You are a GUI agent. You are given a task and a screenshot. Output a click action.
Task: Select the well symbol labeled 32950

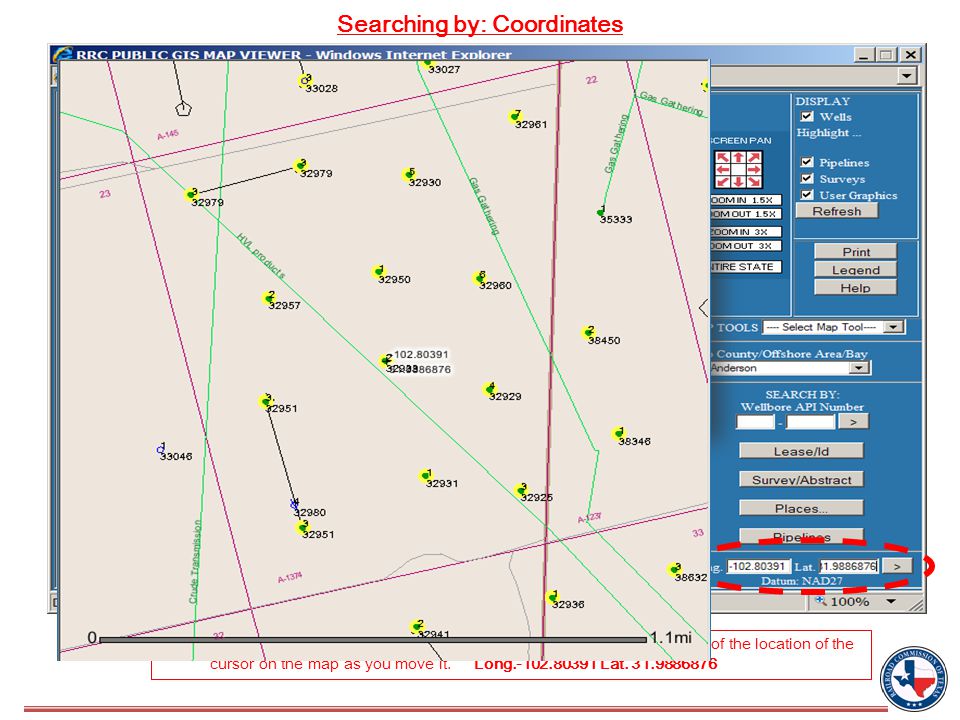pos(378,271)
